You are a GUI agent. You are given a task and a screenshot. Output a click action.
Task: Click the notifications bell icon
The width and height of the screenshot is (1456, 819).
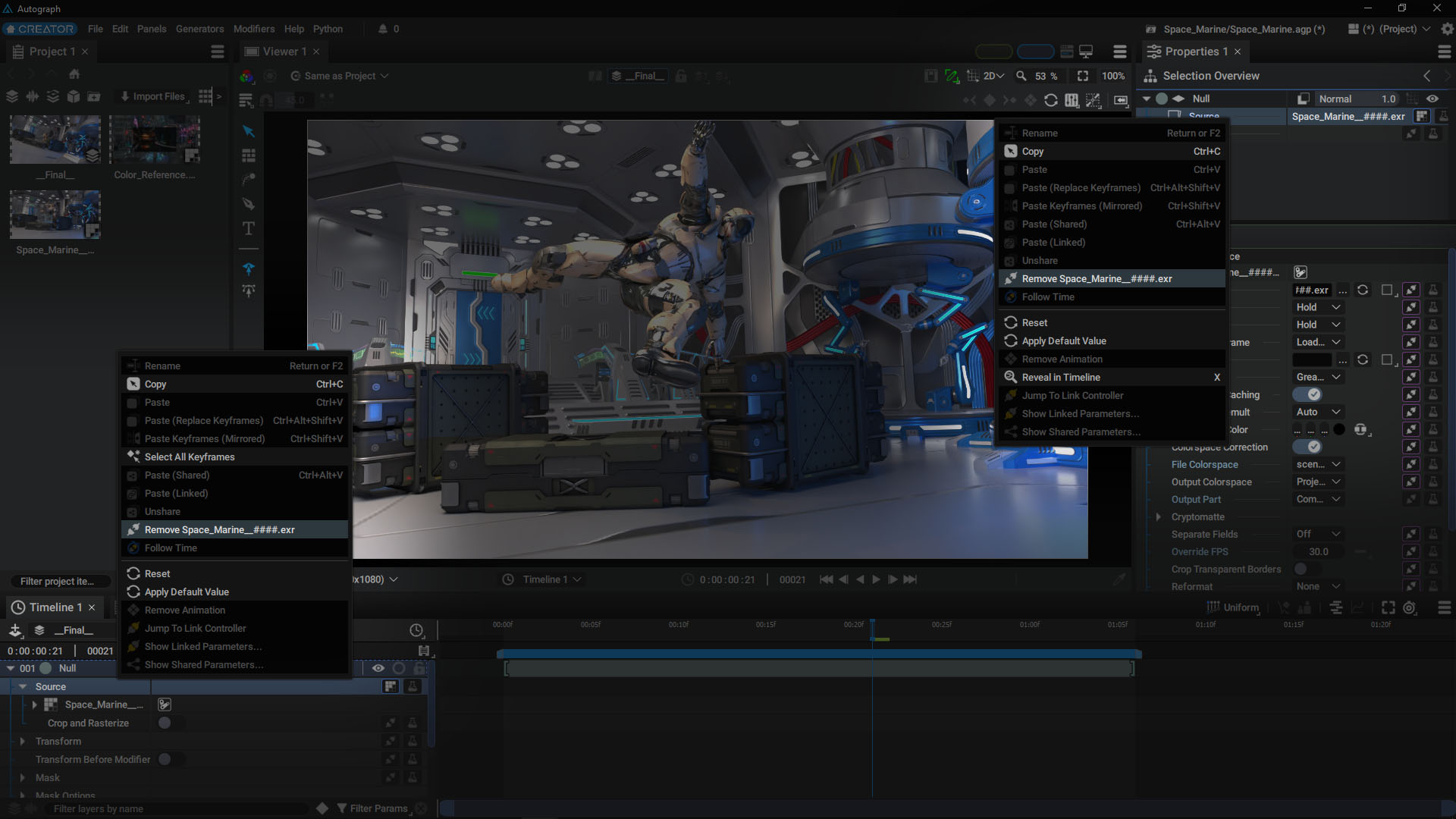click(x=383, y=29)
